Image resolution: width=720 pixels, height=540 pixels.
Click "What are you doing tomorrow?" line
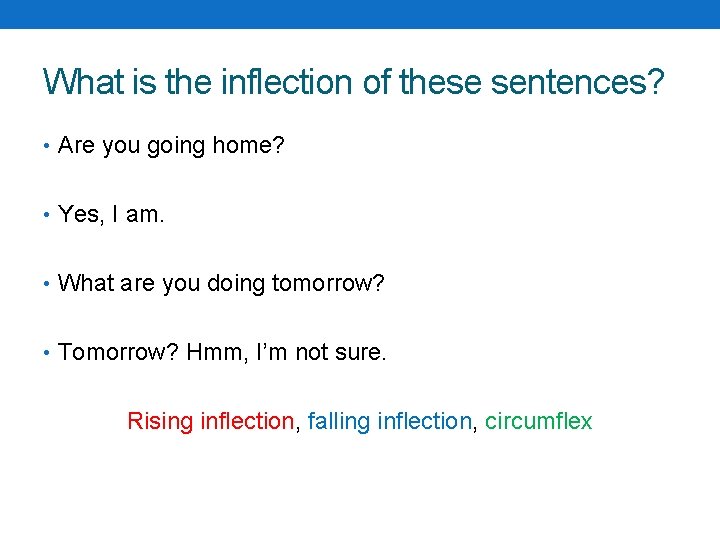click(x=221, y=284)
